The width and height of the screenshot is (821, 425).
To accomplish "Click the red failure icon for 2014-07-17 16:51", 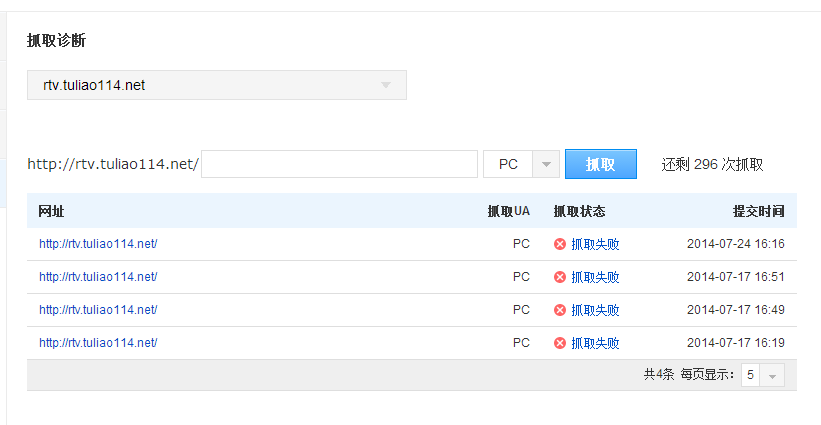I will coord(560,277).
